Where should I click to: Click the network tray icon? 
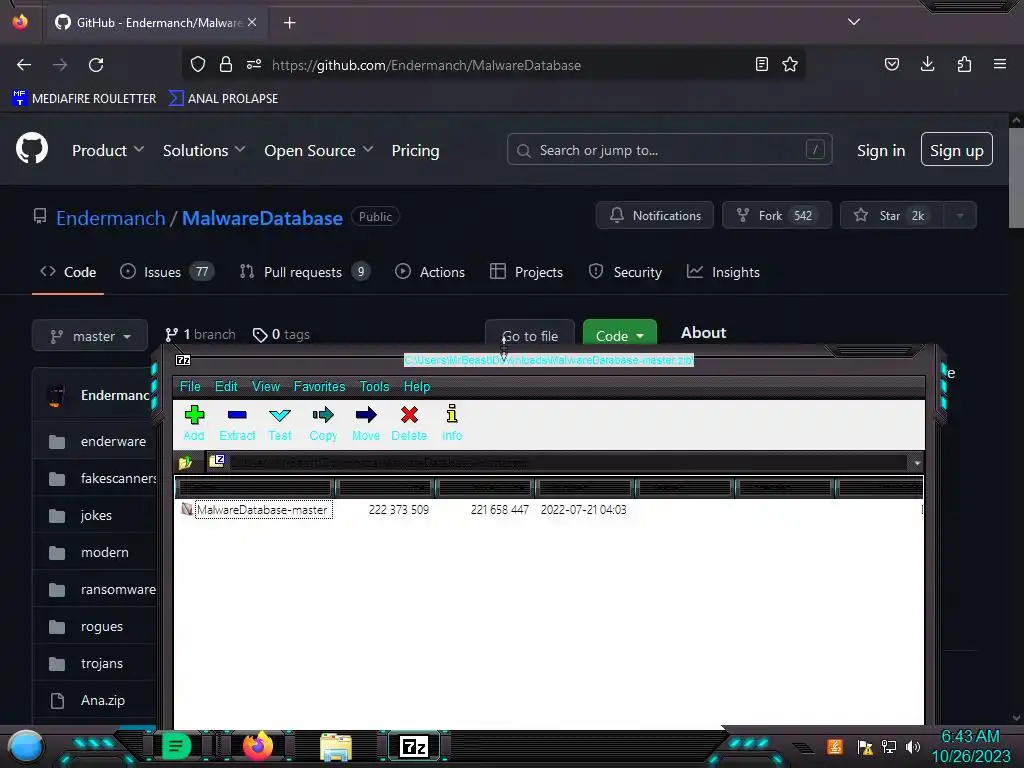point(889,746)
